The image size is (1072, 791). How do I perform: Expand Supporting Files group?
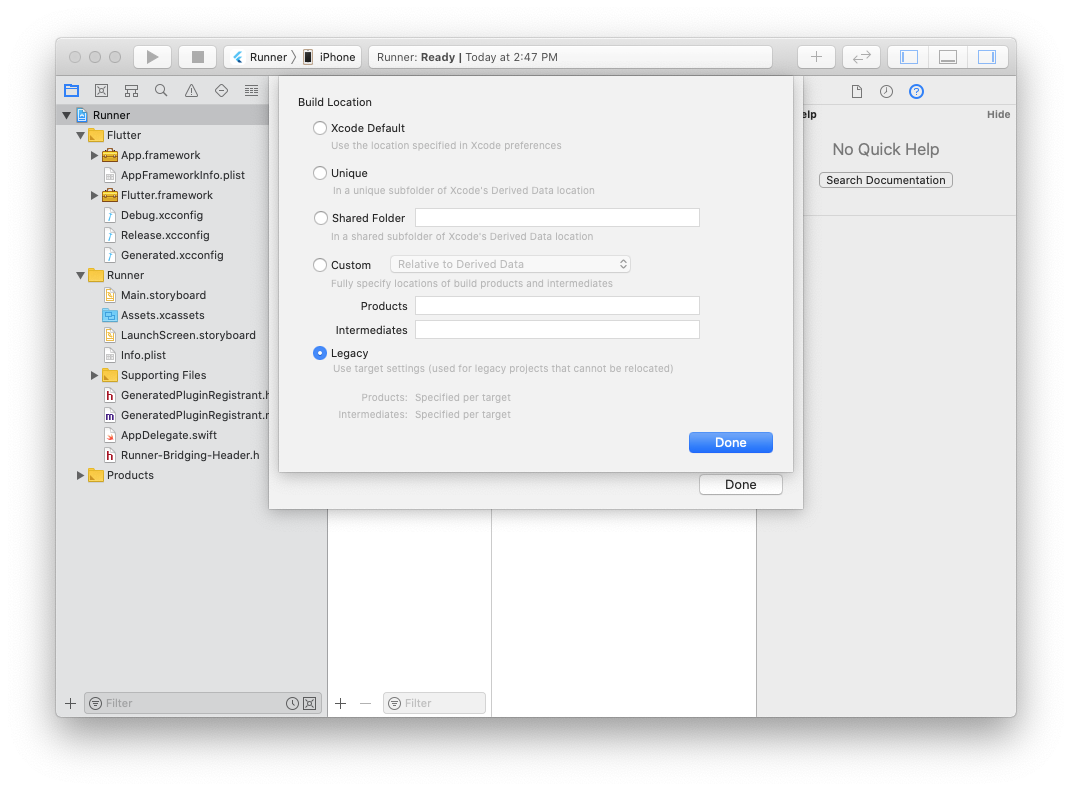(94, 375)
